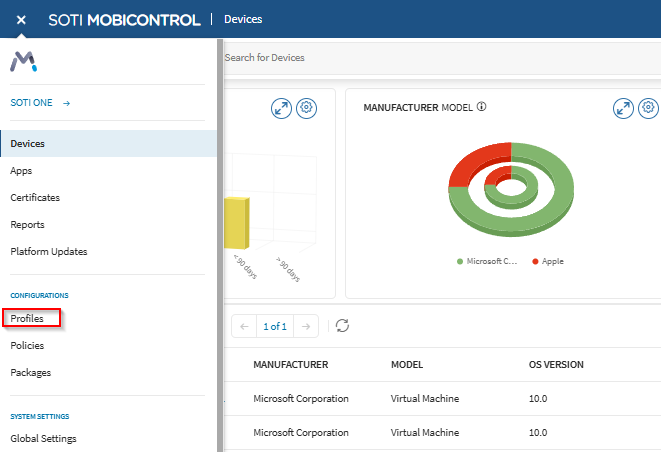The height and width of the screenshot is (452, 661).
Task: Select Devices in the side menu
Action: (x=108, y=143)
